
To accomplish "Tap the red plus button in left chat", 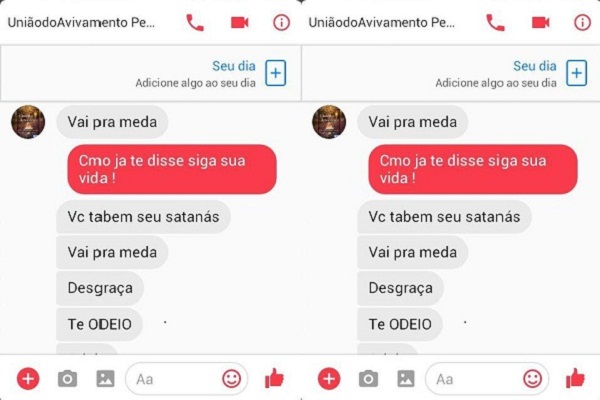I will tap(28, 379).
